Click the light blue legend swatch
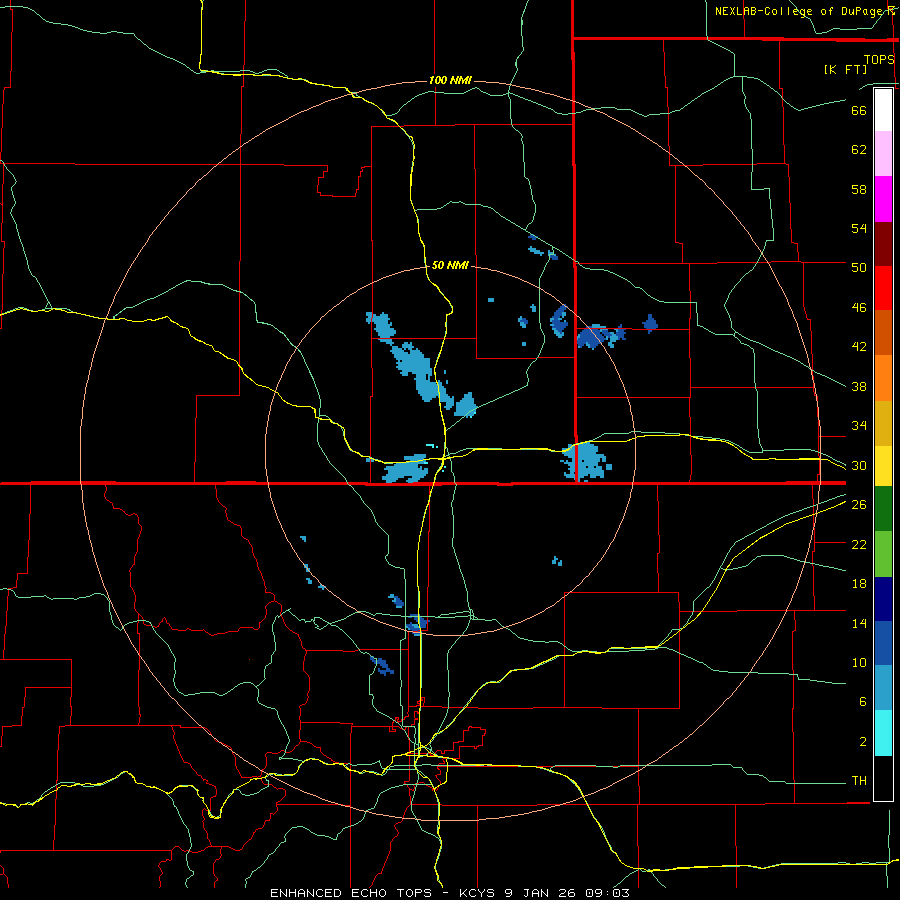The width and height of the screenshot is (900, 900). pos(883,687)
